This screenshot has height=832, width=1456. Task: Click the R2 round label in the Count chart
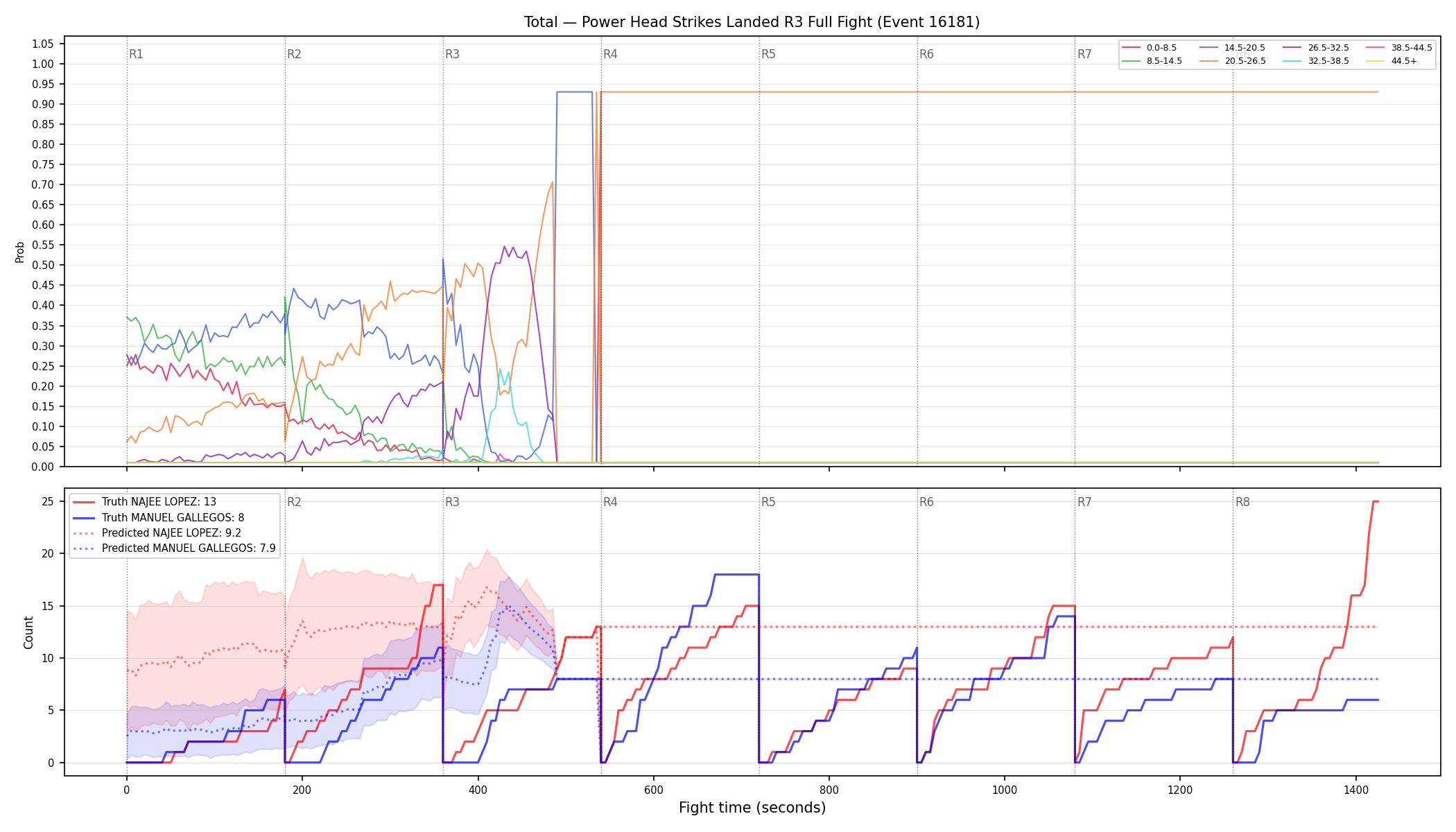click(x=294, y=502)
